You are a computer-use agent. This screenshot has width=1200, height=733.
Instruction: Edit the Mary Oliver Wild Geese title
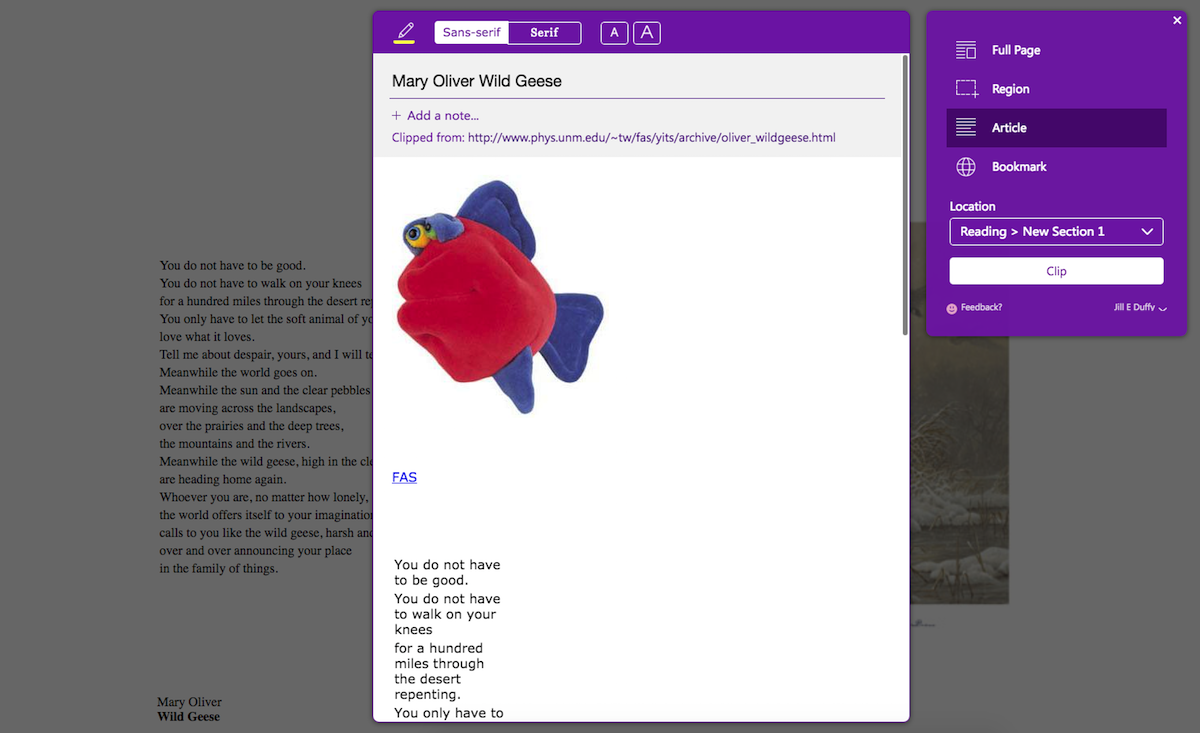476,80
